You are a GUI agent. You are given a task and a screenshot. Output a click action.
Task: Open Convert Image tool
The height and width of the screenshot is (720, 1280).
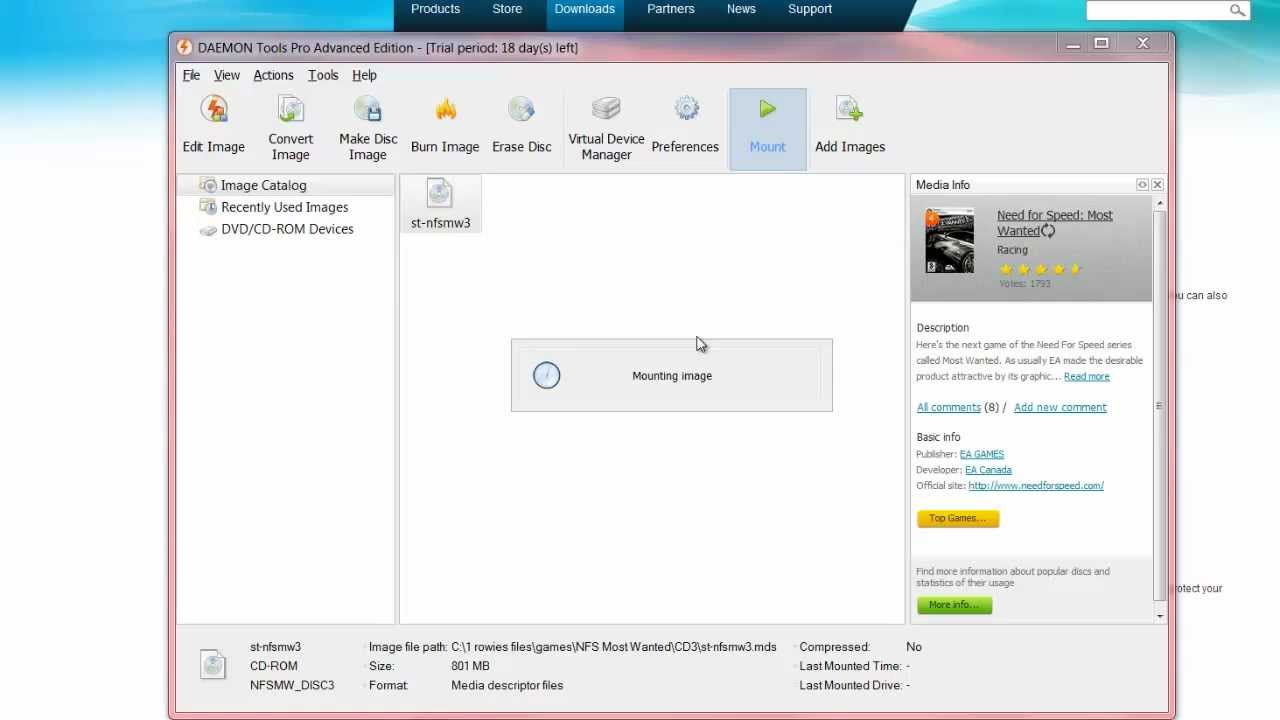[291, 127]
